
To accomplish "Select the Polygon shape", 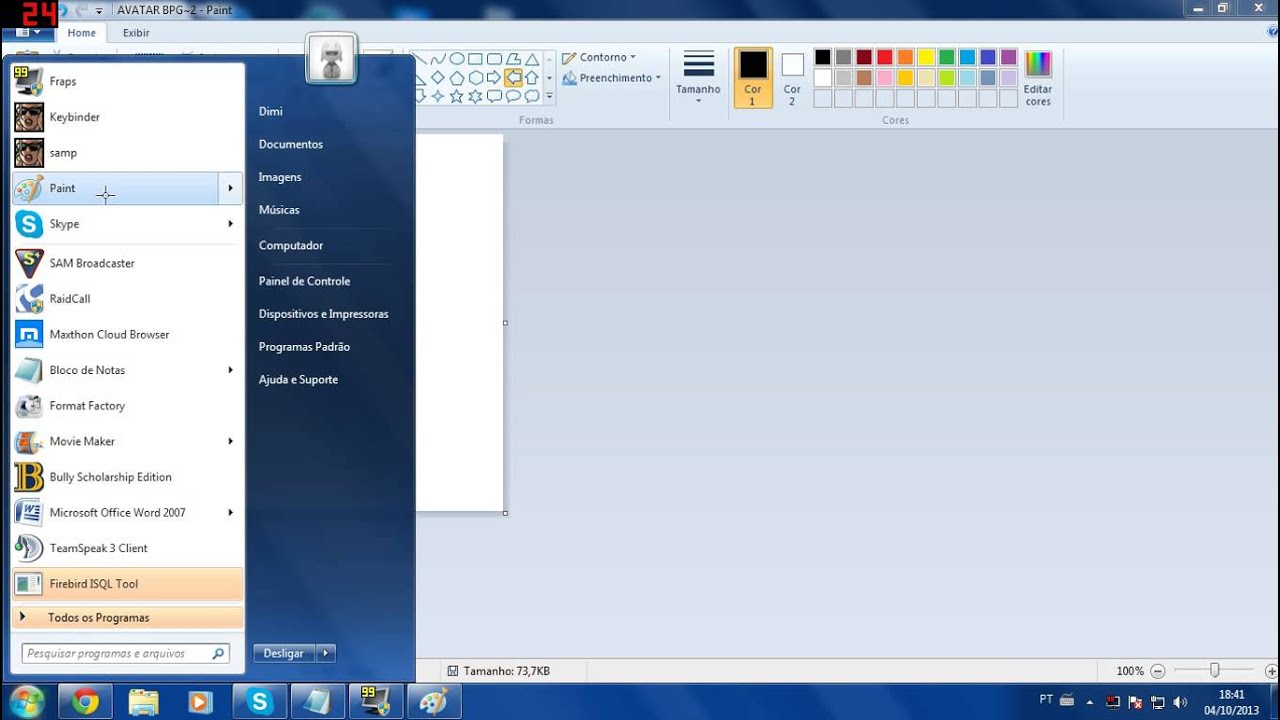I will click(513, 59).
